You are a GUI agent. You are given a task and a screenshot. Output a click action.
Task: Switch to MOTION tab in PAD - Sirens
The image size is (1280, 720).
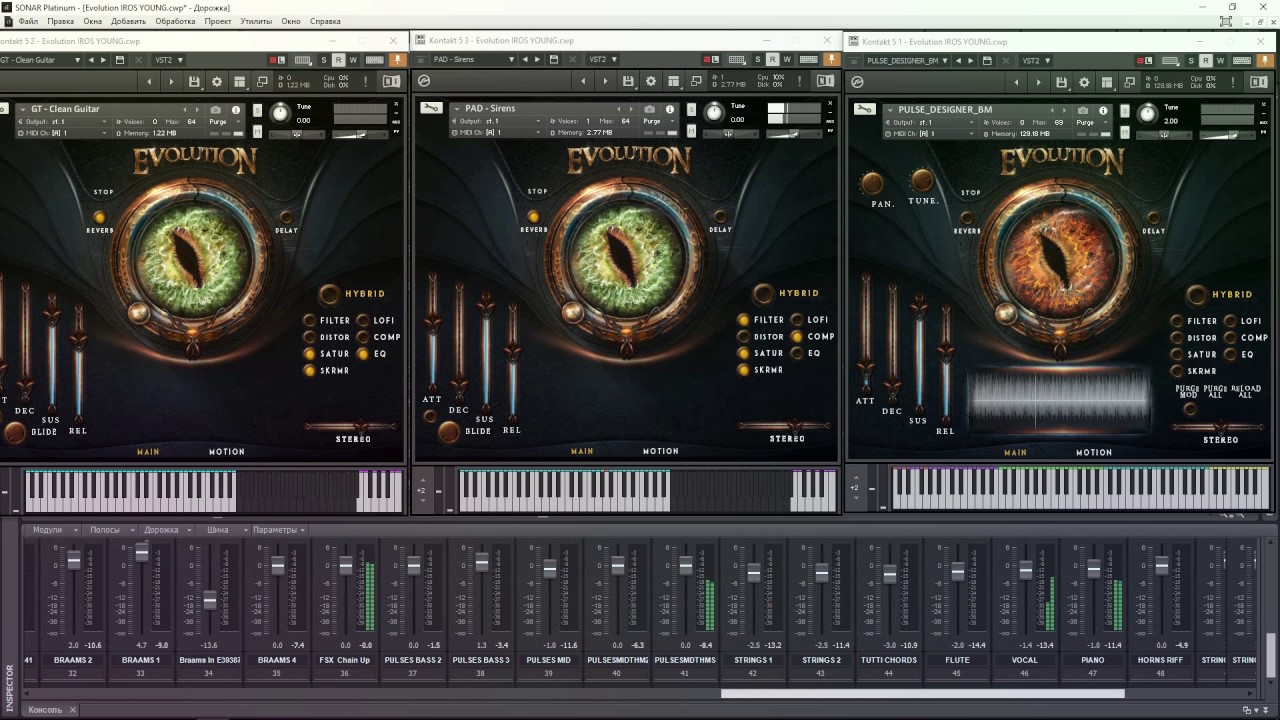click(x=660, y=451)
